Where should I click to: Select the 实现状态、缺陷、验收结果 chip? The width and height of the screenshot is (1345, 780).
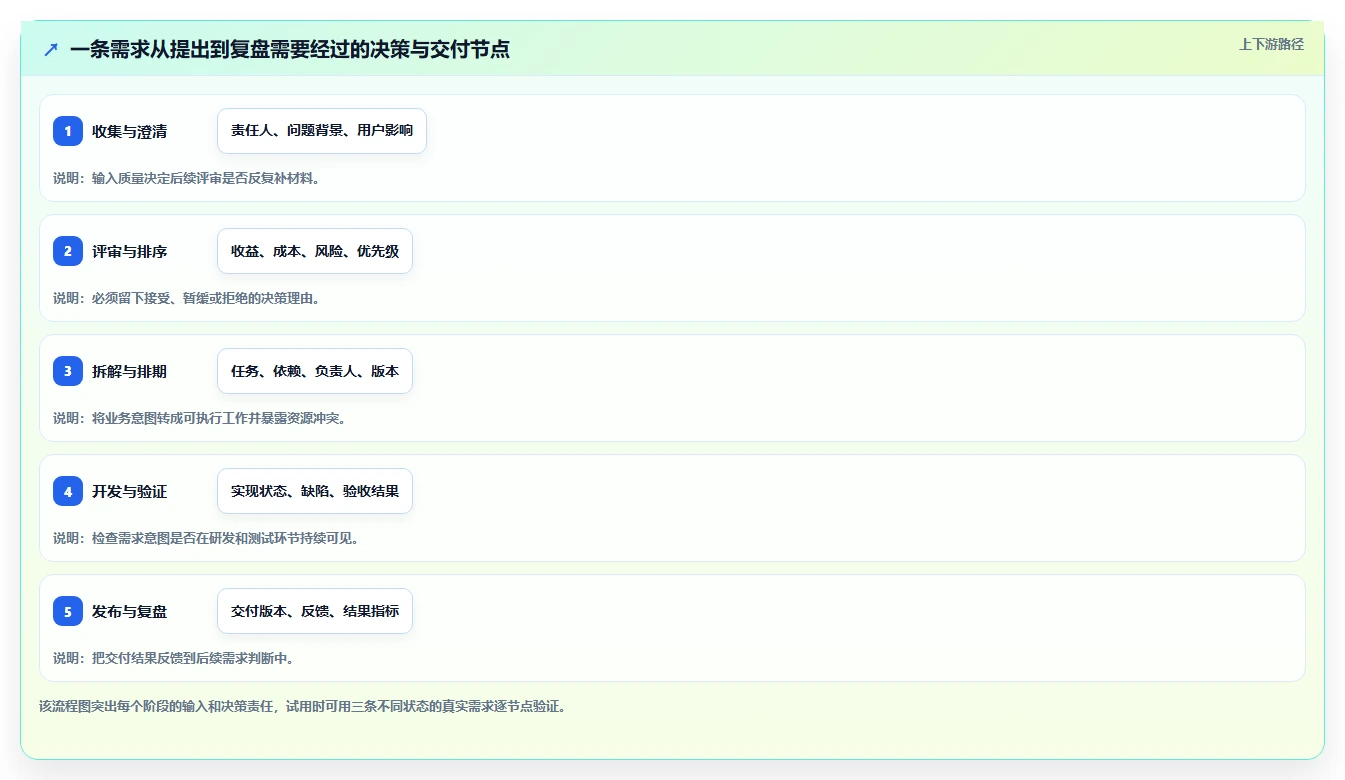pyautogui.click(x=315, y=491)
